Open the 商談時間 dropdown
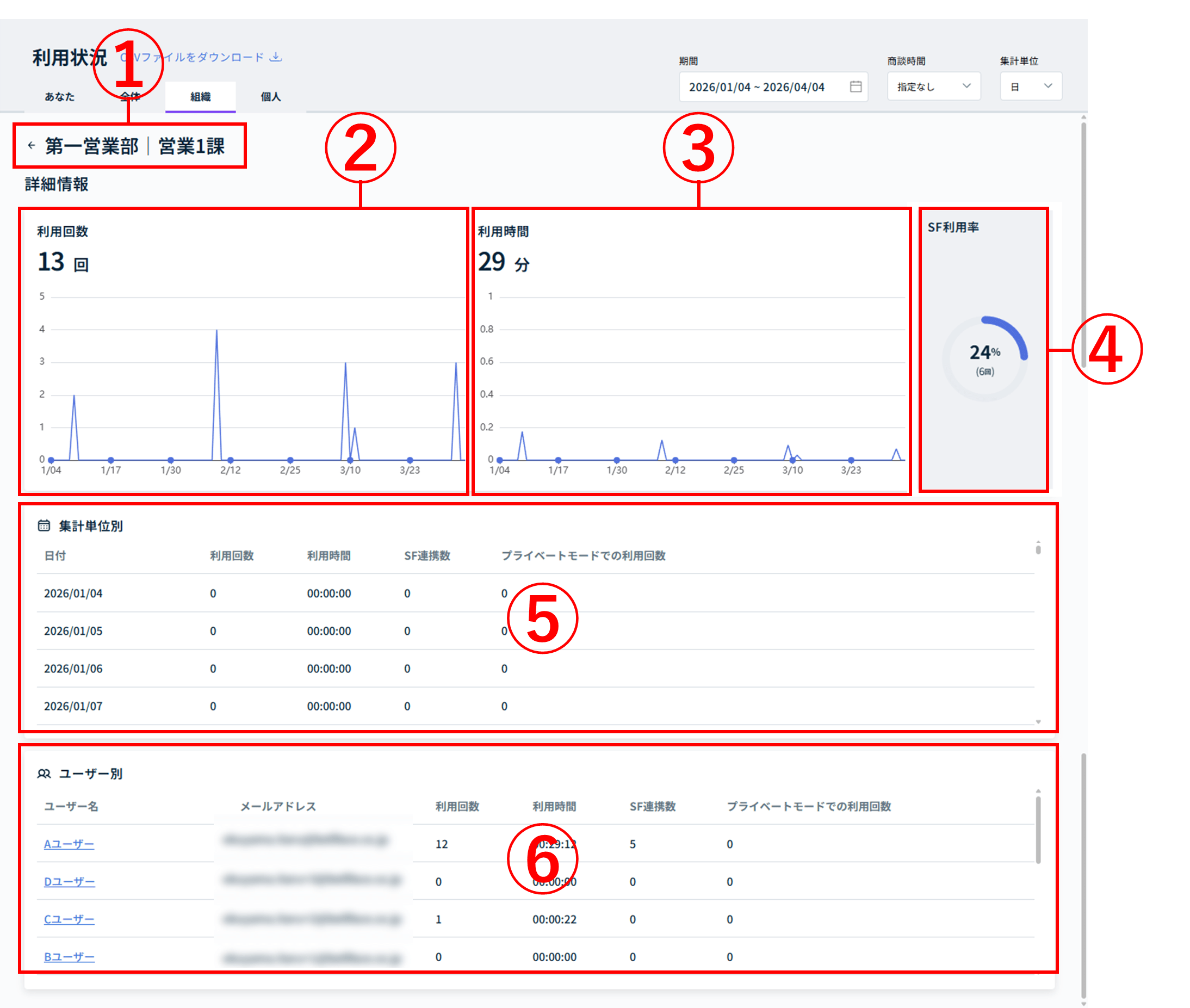 (933, 86)
